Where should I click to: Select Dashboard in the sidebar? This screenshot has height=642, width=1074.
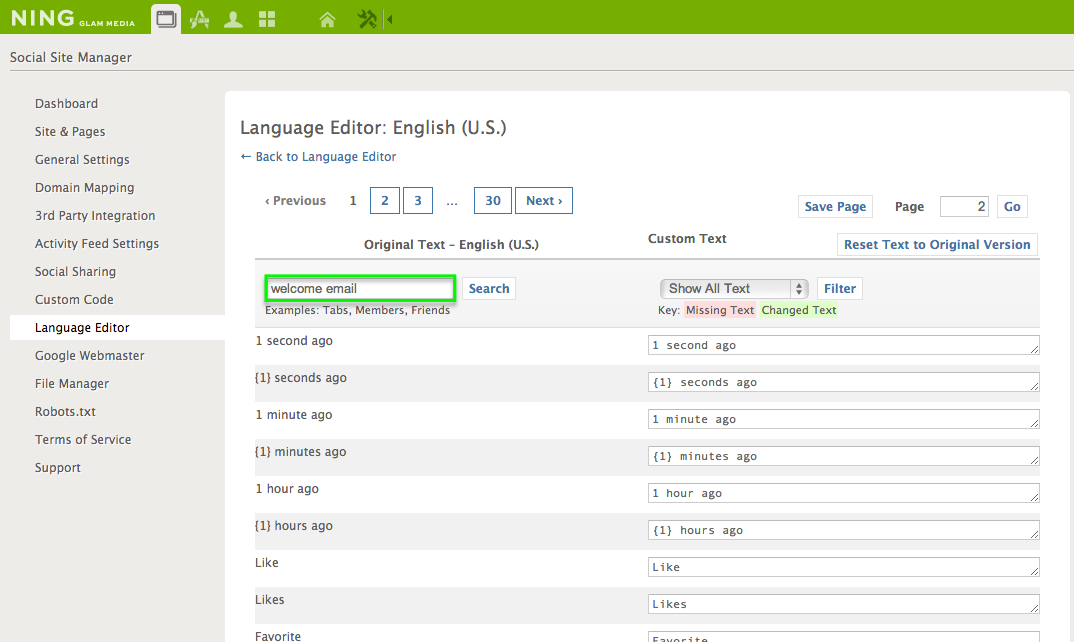coord(66,103)
